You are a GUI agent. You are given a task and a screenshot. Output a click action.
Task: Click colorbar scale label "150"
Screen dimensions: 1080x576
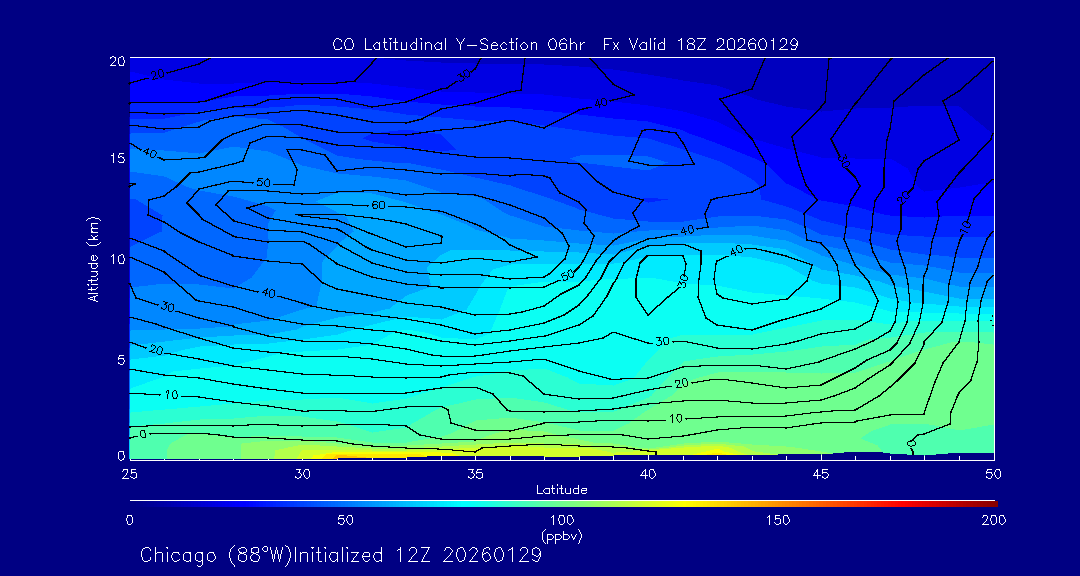(x=778, y=520)
